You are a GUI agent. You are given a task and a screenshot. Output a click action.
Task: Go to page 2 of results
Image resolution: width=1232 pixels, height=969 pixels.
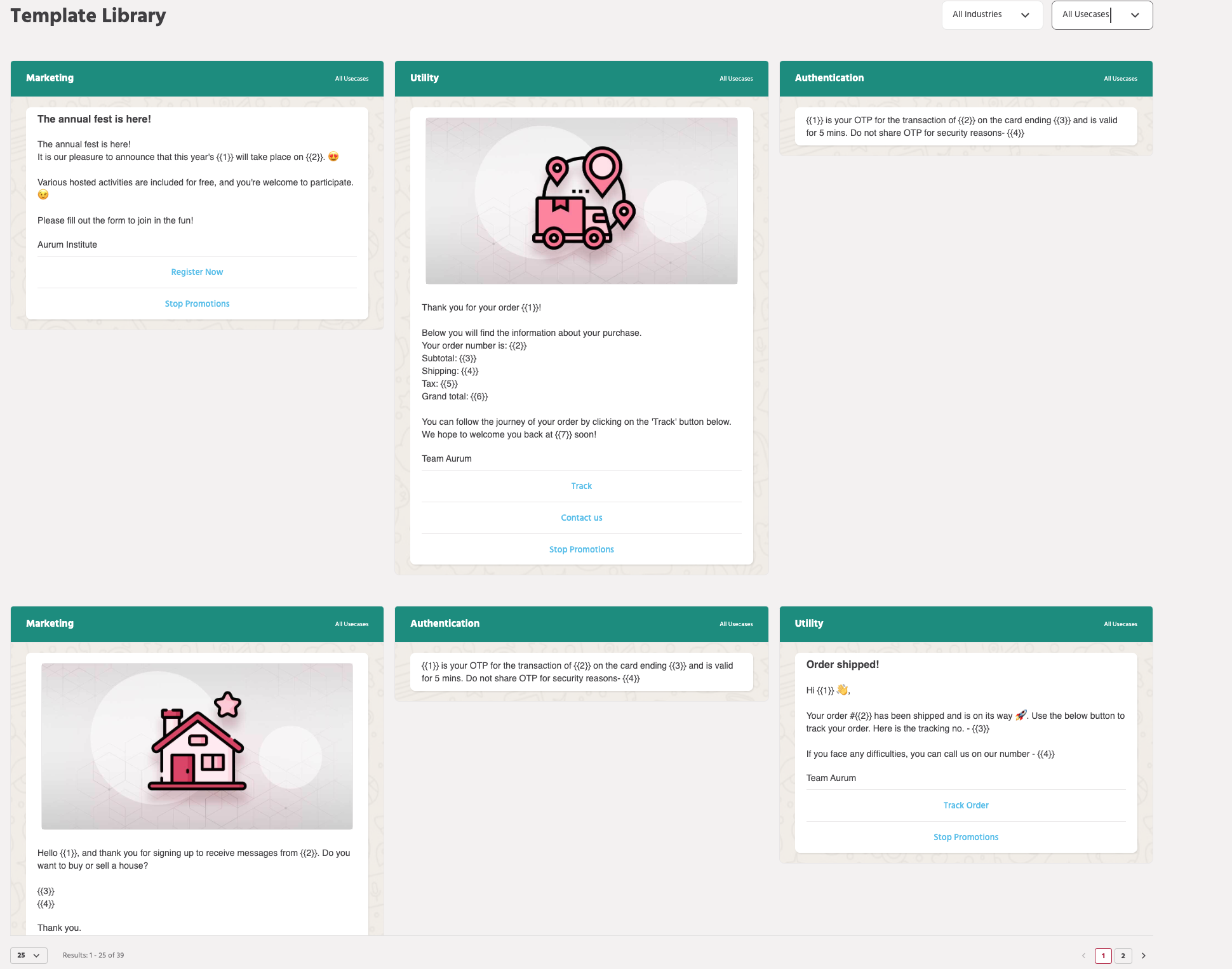(x=1123, y=956)
